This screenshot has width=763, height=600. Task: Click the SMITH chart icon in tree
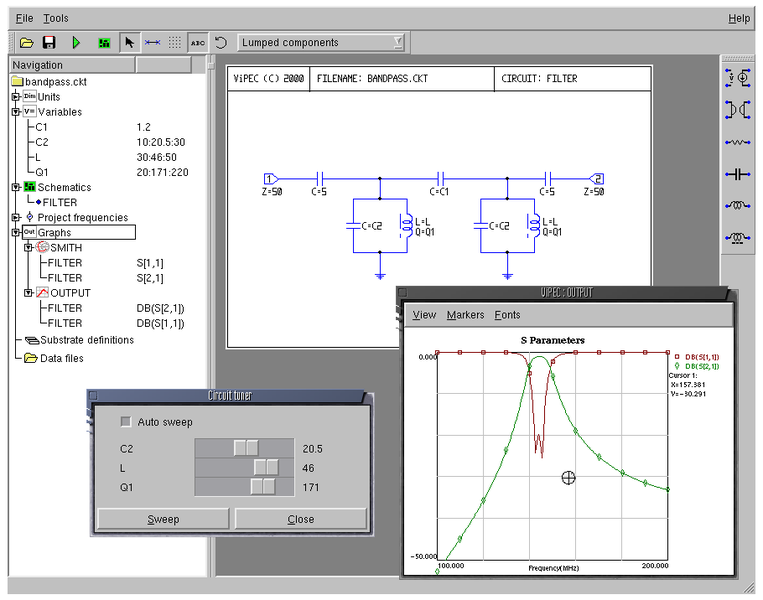43,247
